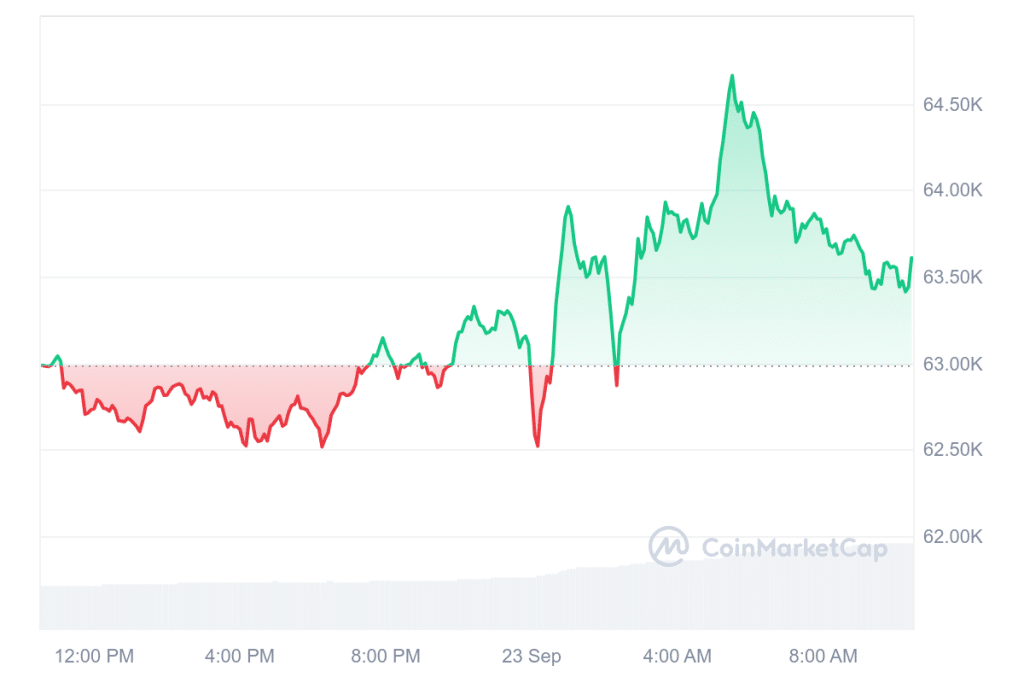Click the CoinMarketCap logo icon
The image size is (1024, 683).
668,546
